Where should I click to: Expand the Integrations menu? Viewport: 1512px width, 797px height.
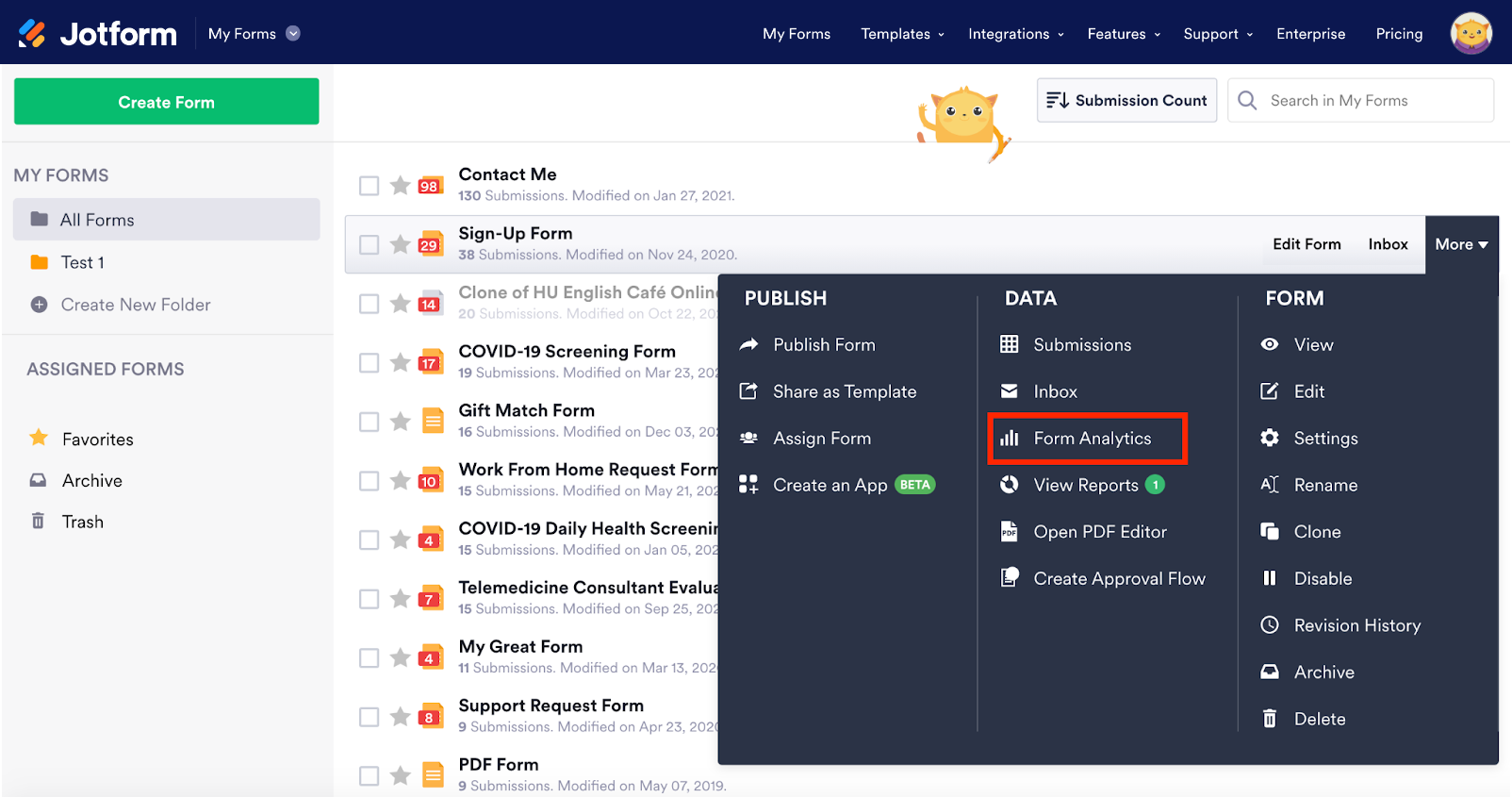(1016, 34)
